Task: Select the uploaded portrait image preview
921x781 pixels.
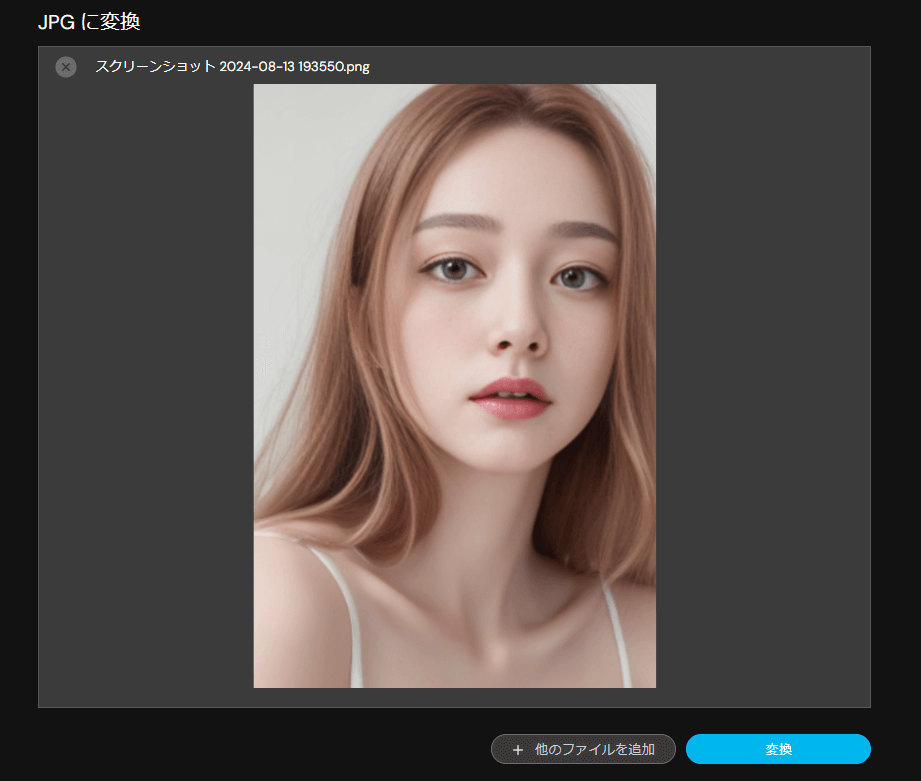Action: pyautogui.click(x=455, y=386)
